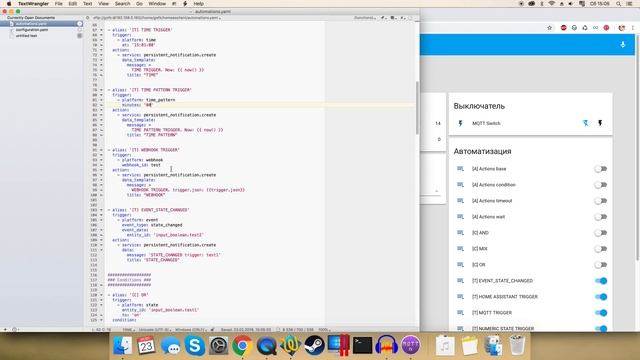Enable the [C] OR automation
640x360 pixels.
pyautogui.click(x=600, y=264)
